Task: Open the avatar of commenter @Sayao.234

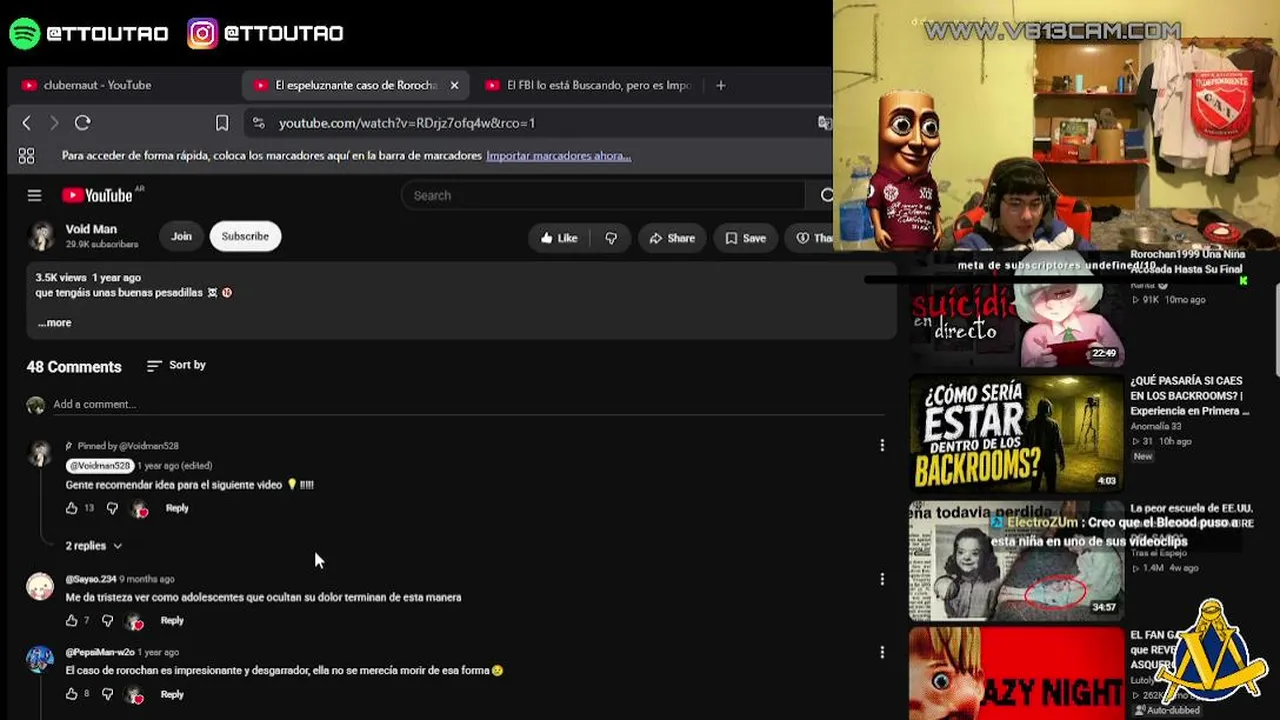Action: tap(40, 587)
